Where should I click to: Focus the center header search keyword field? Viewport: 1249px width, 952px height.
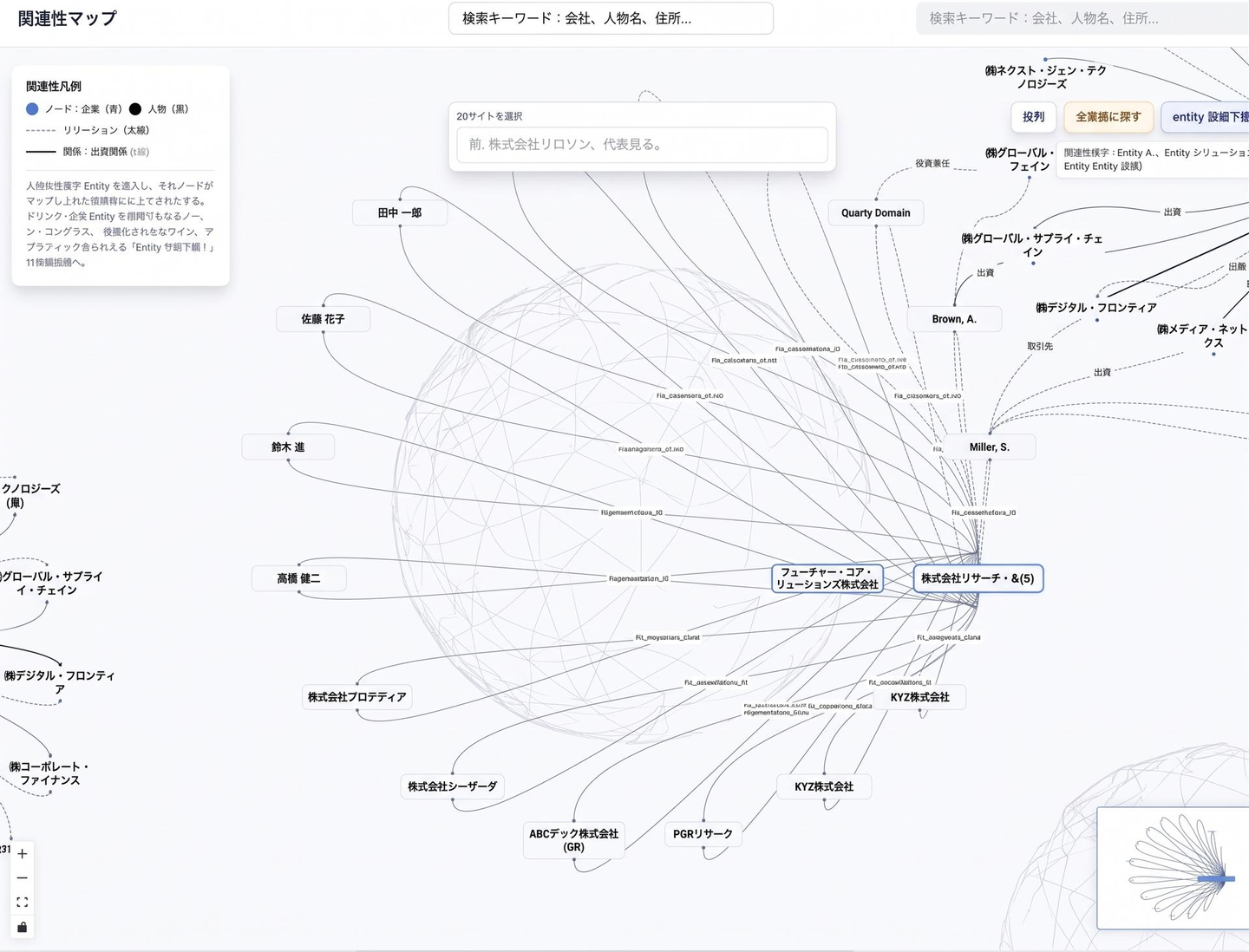coord(611,18)
